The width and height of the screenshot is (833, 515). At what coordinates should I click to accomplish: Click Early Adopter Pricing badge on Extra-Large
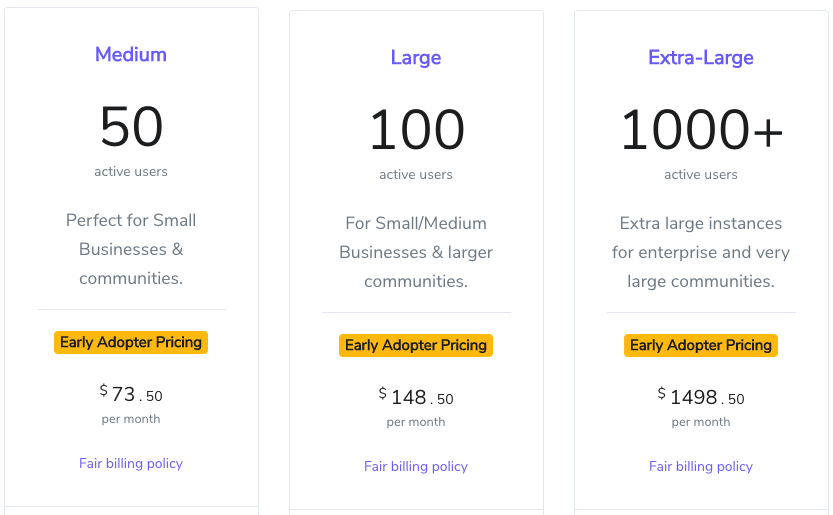point(701,345)
